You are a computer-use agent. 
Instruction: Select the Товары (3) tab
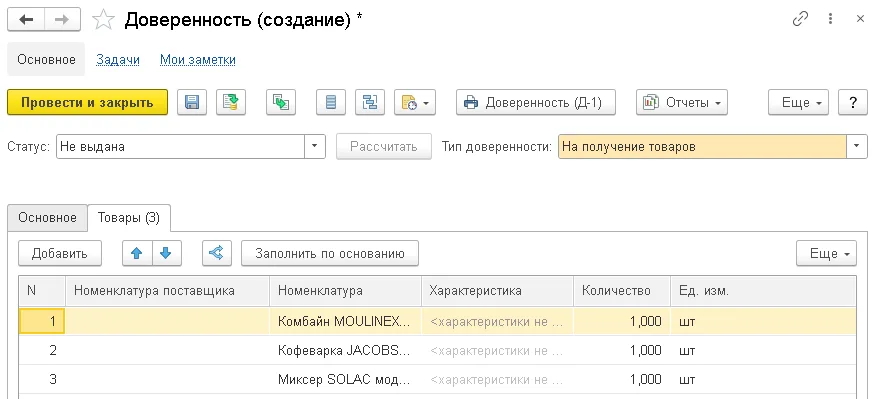pos(129,218)
